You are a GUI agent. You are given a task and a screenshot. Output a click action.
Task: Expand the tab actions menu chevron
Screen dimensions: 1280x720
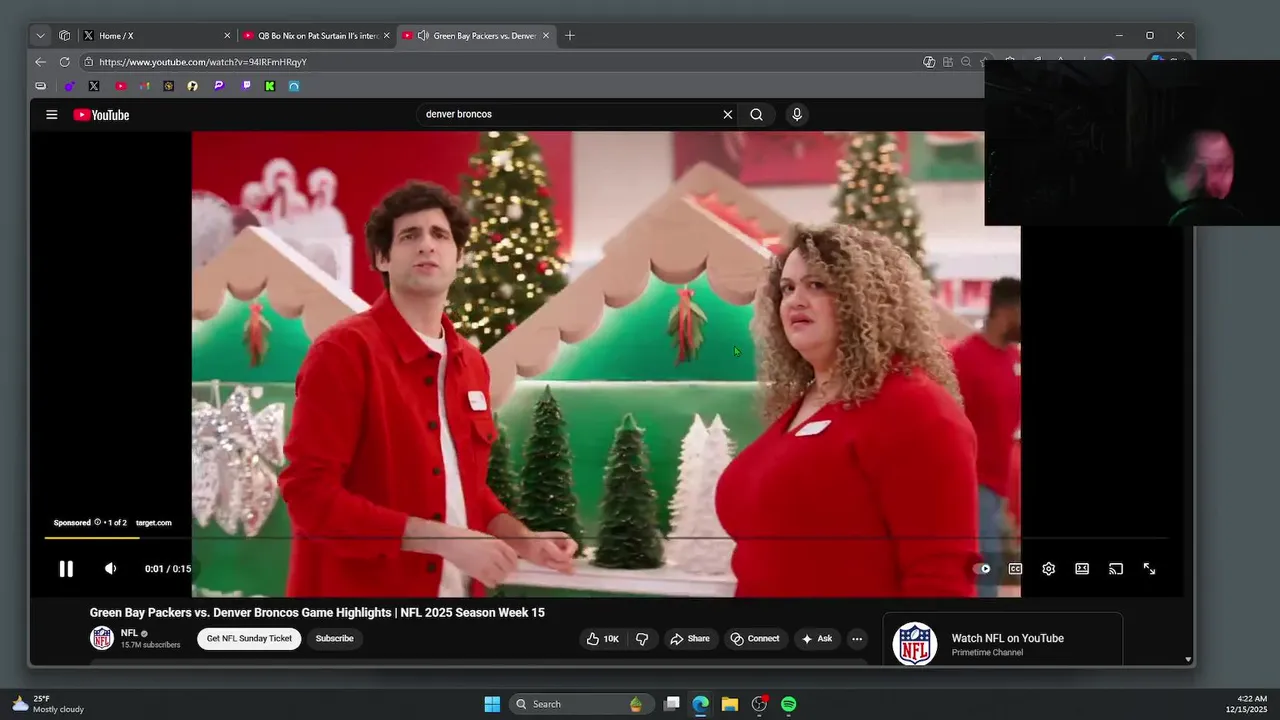click(x=40, y=36)
